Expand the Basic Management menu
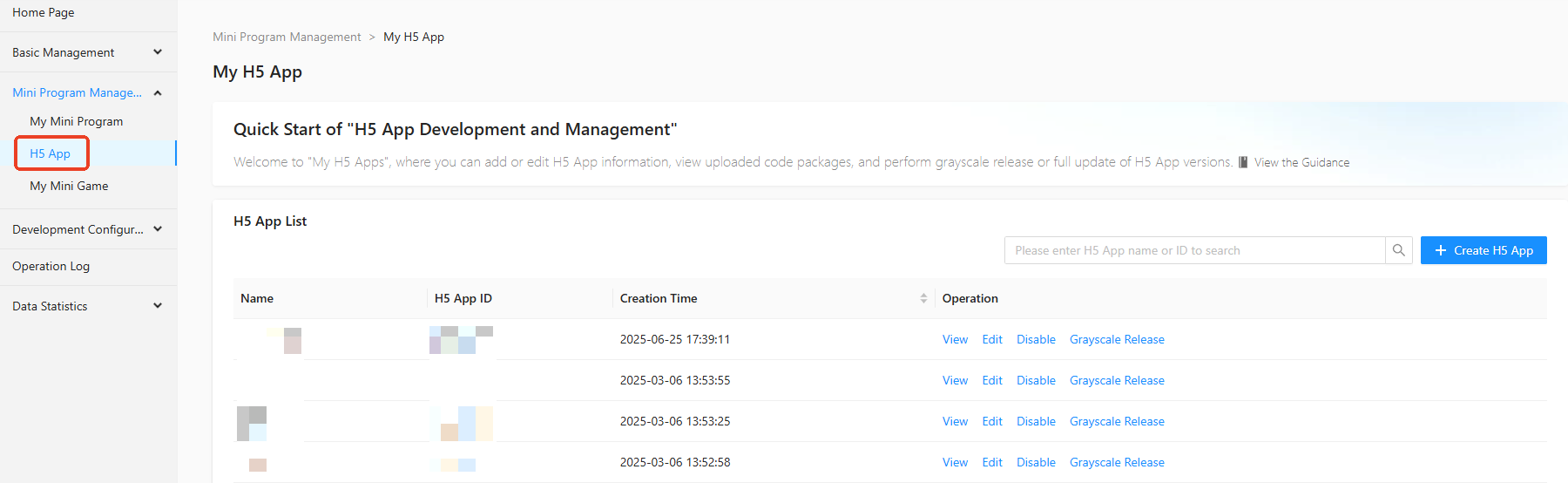Screen dimensions: 1568x483 [x=158, y=52]
